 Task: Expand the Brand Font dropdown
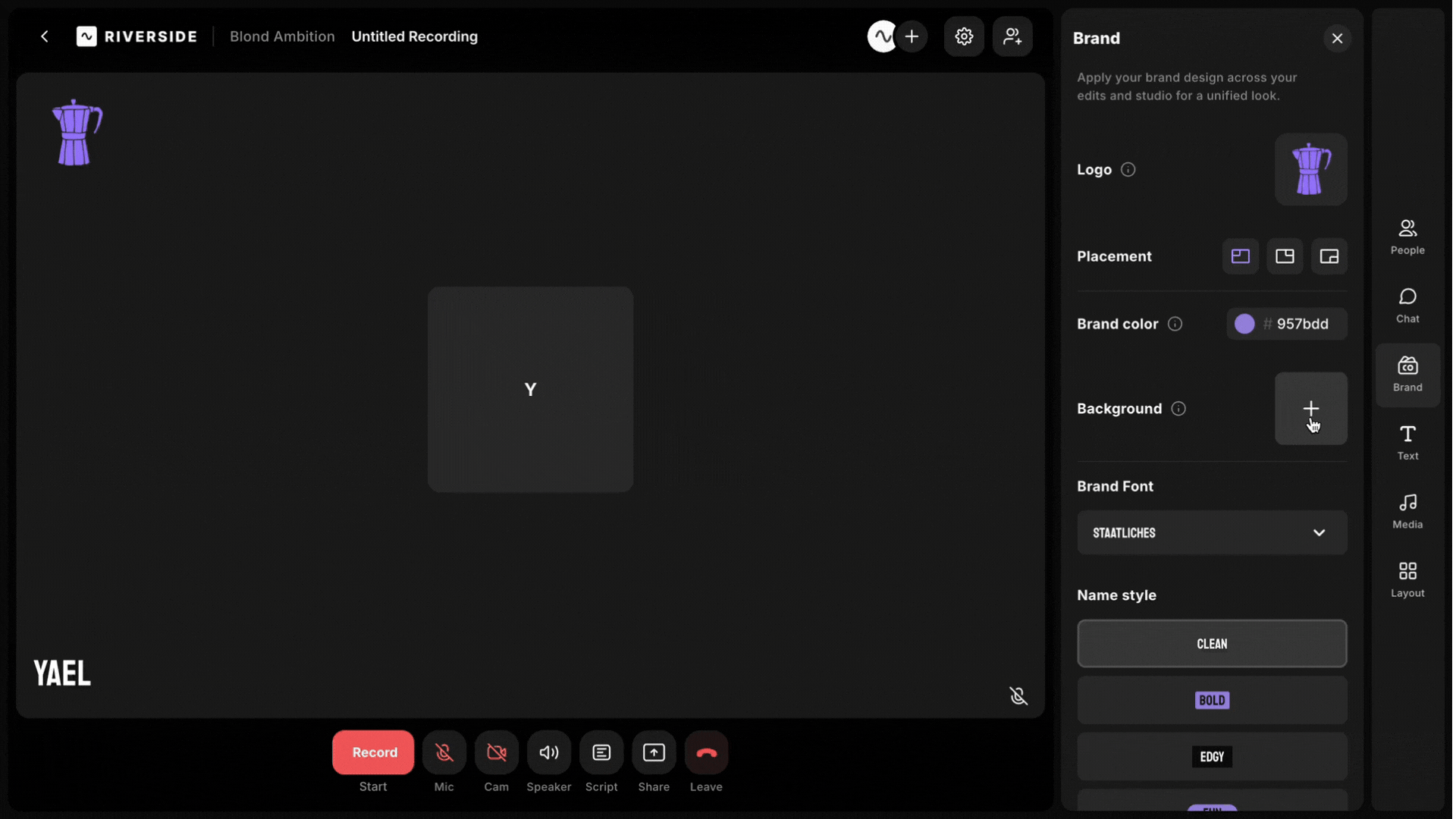click(x=1212, y=532)
